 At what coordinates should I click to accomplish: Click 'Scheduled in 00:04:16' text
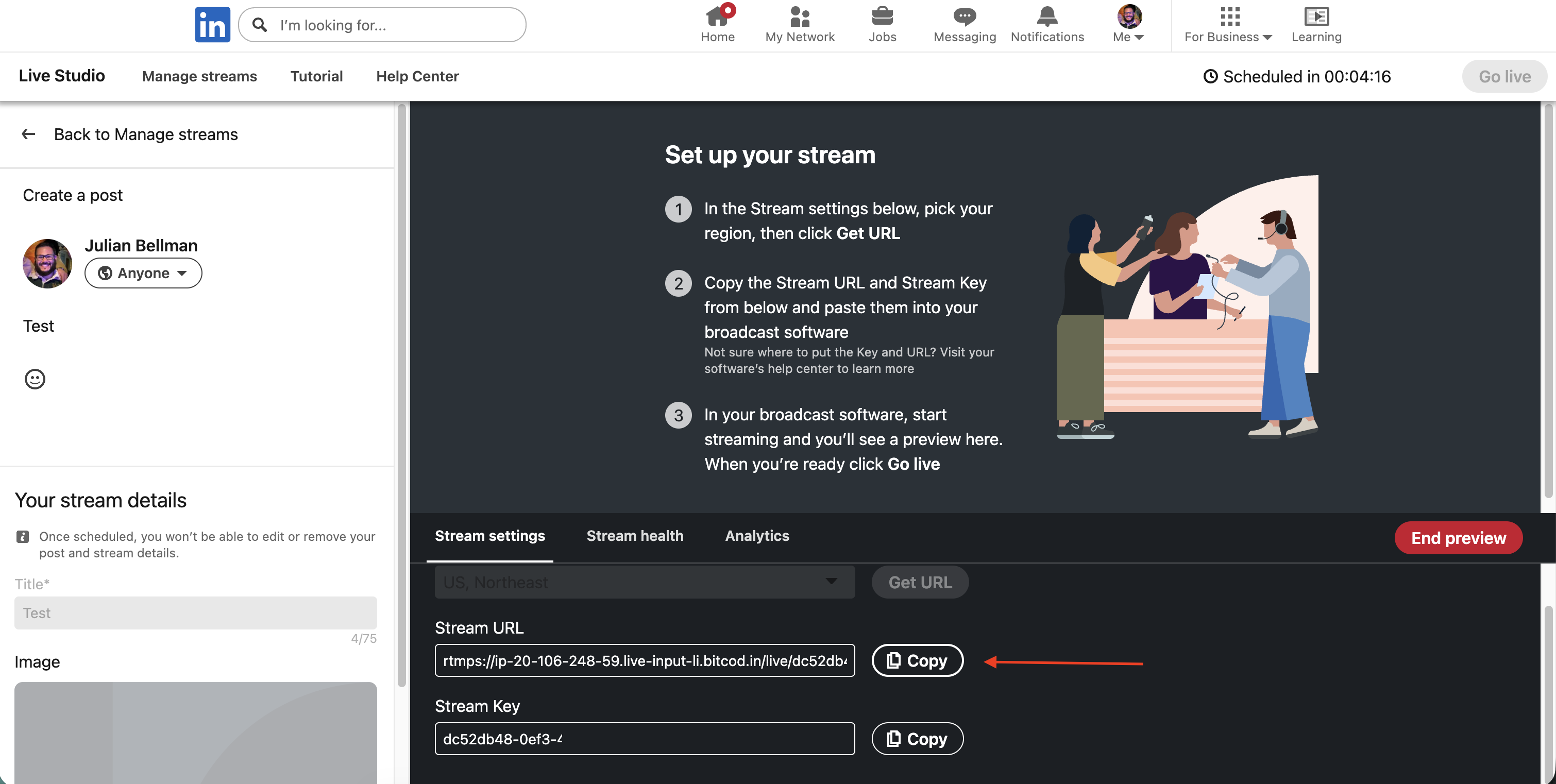(x=1307, y=77)
